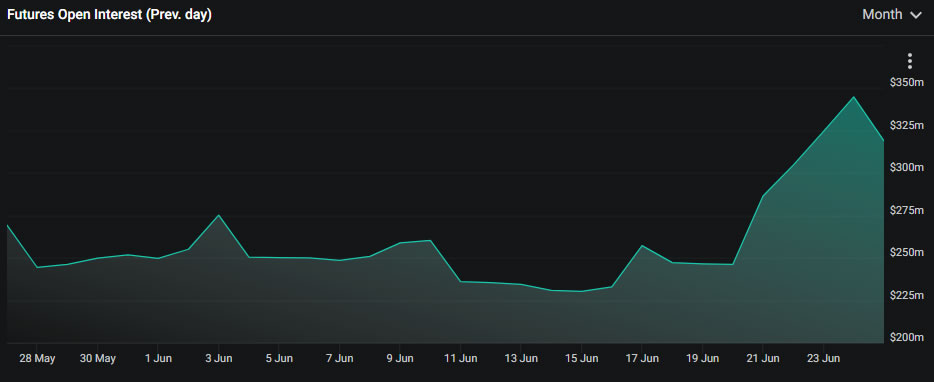Click the 17 Jun bump on the line
This screenshot has height=382, width=934.
642,246
